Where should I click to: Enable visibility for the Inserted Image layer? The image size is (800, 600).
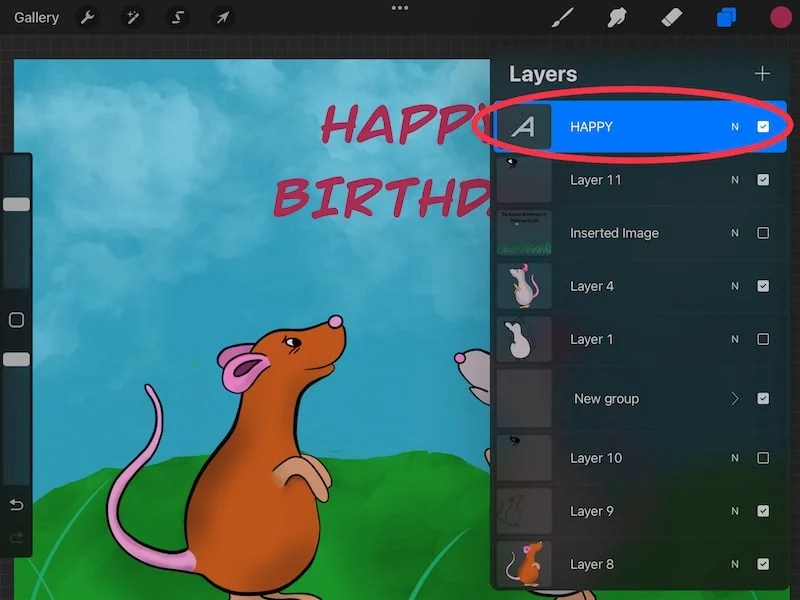pos(764,233)
